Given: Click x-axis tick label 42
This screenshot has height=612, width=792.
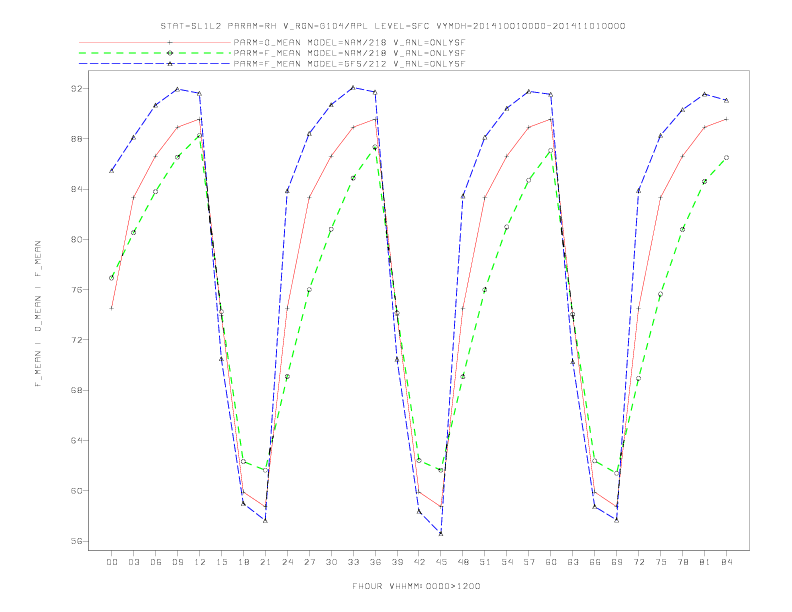Looking at the screenshot, I should coord(419,562).
